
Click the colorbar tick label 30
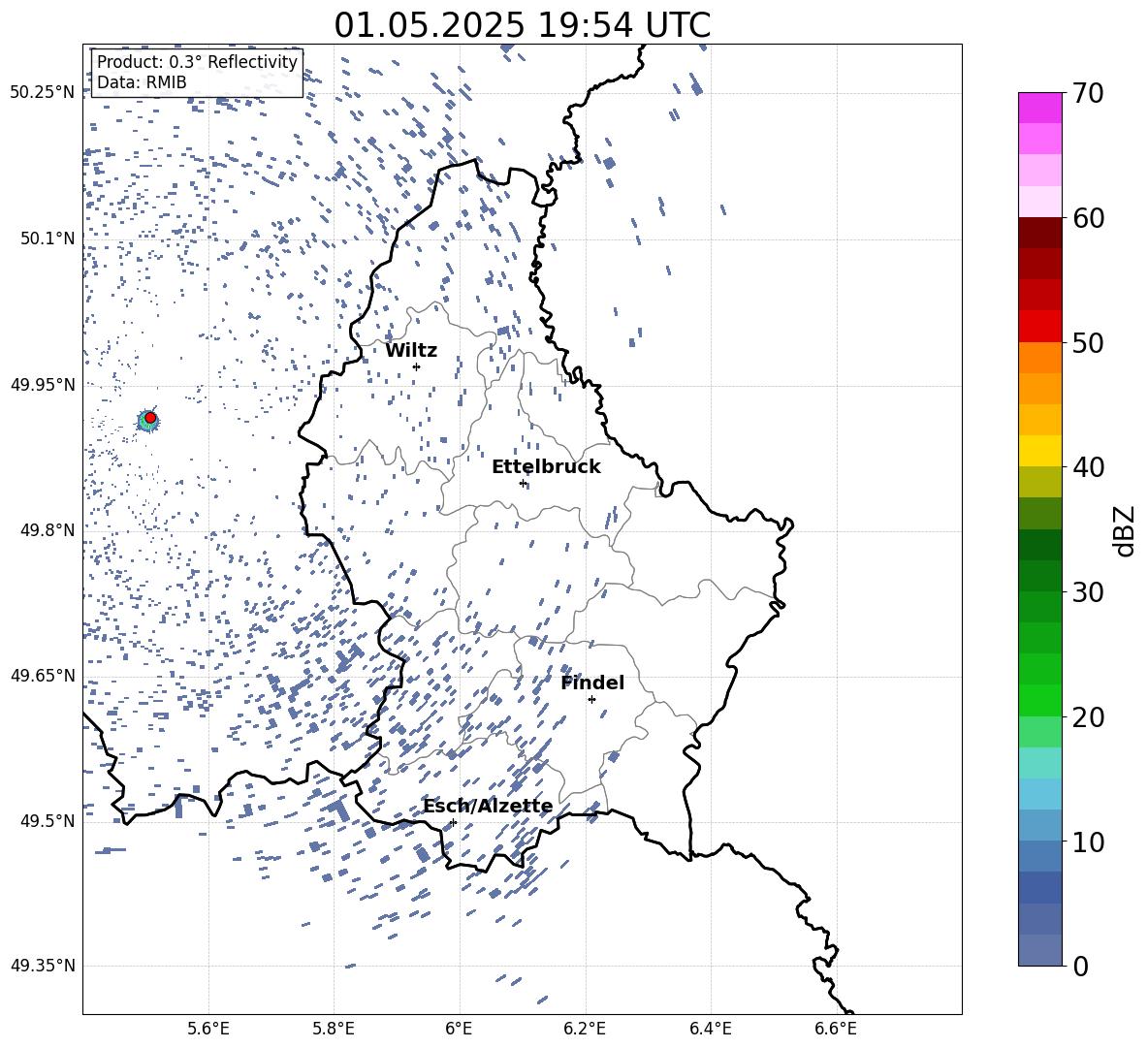[x=1089, y=592]
